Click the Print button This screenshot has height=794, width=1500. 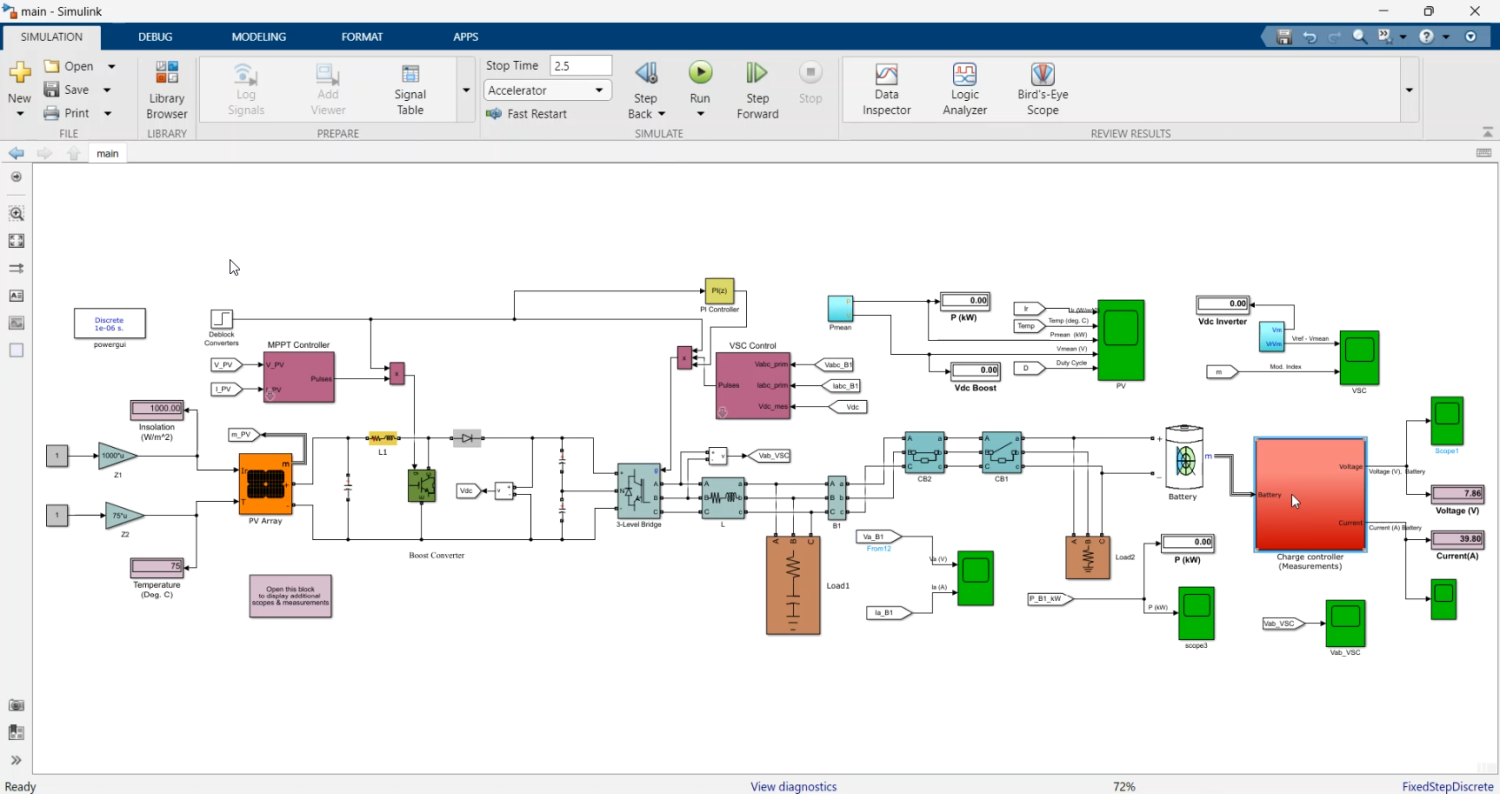[77, 112]
